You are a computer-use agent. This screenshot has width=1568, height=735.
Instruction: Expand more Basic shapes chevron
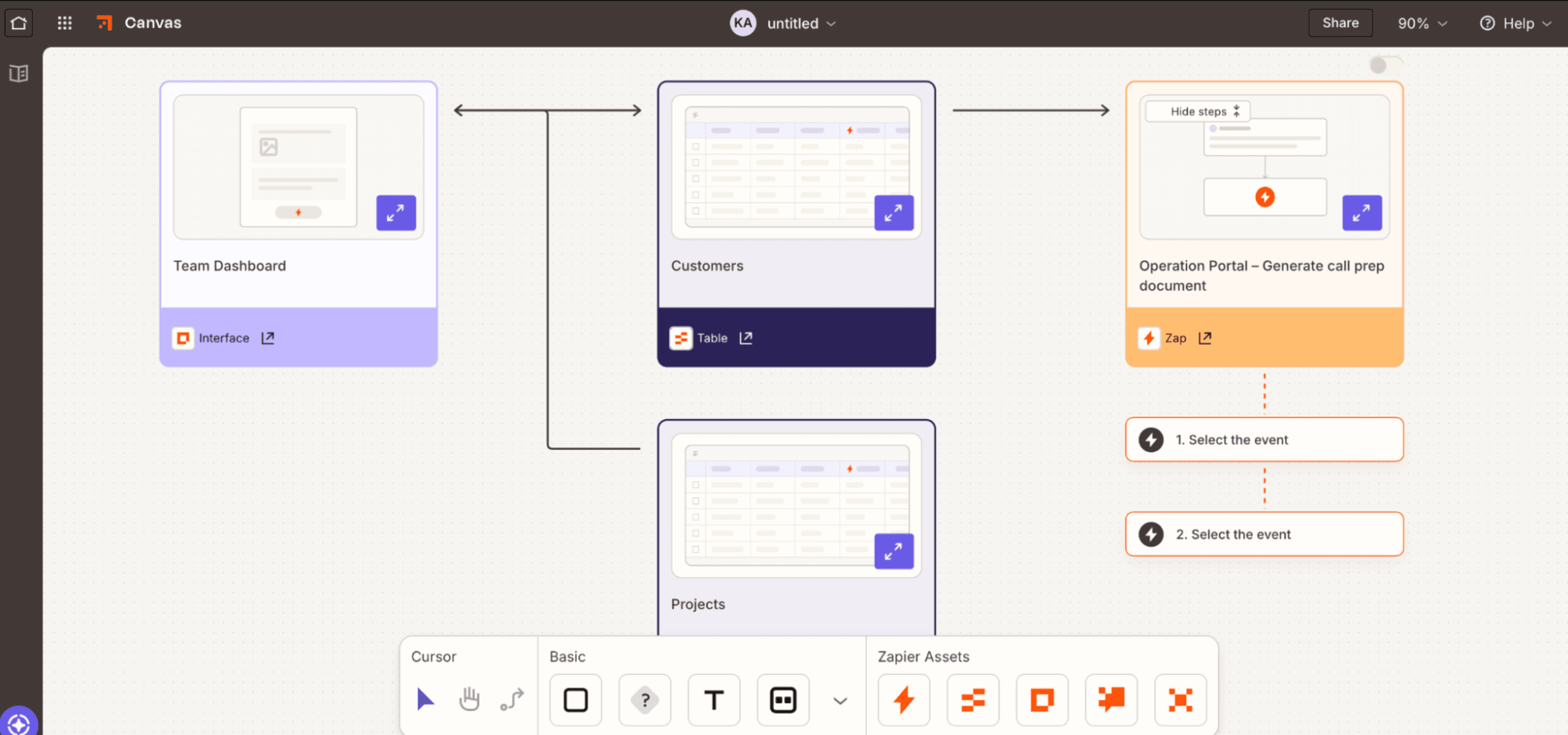[x=840, y=701]
